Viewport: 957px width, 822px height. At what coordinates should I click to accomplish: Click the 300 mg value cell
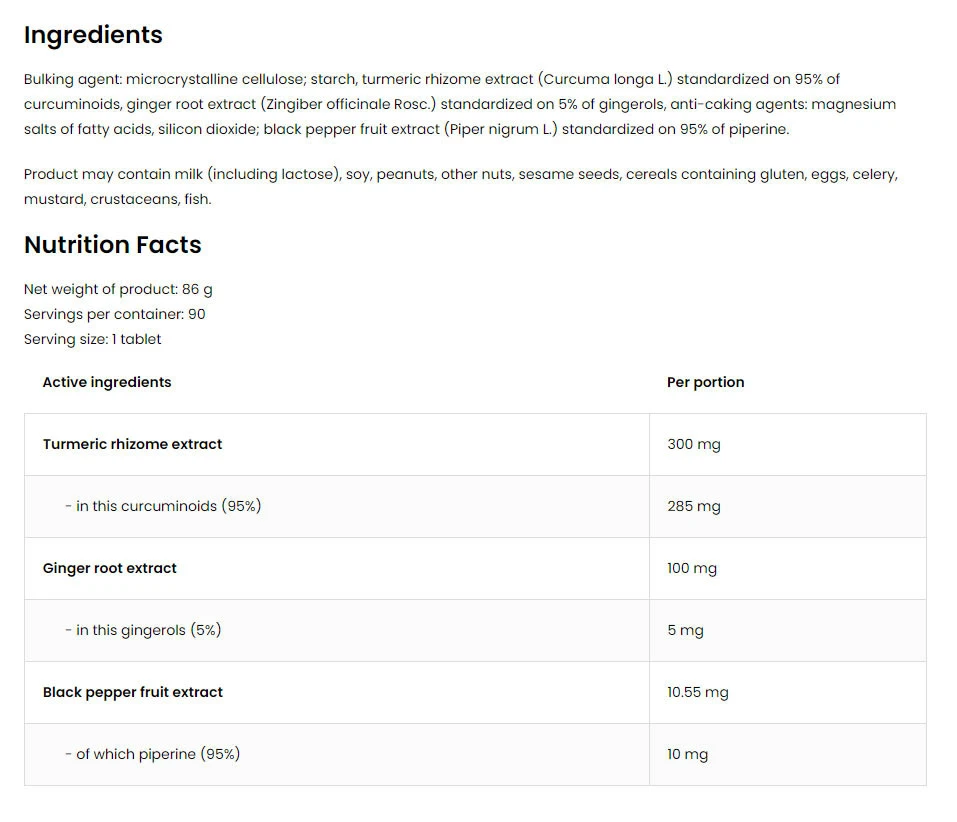[x=693, y=444]
